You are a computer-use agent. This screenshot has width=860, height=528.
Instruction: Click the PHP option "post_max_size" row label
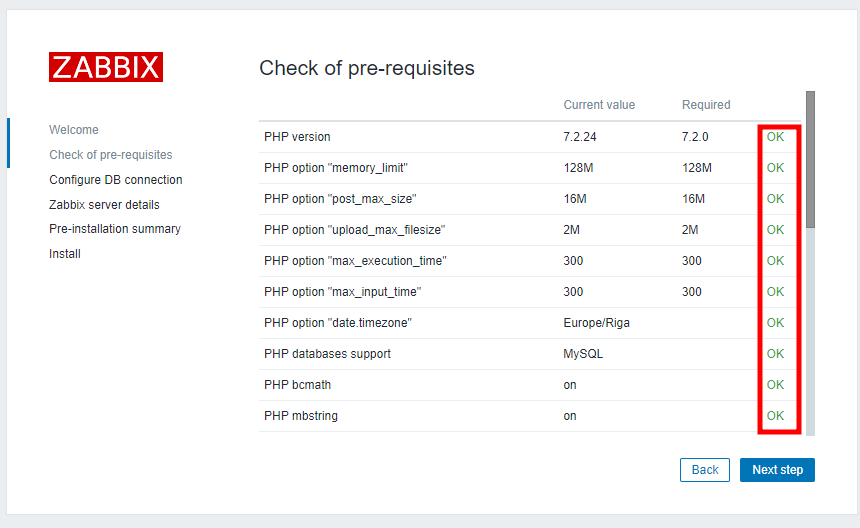[x=340, y=199]
